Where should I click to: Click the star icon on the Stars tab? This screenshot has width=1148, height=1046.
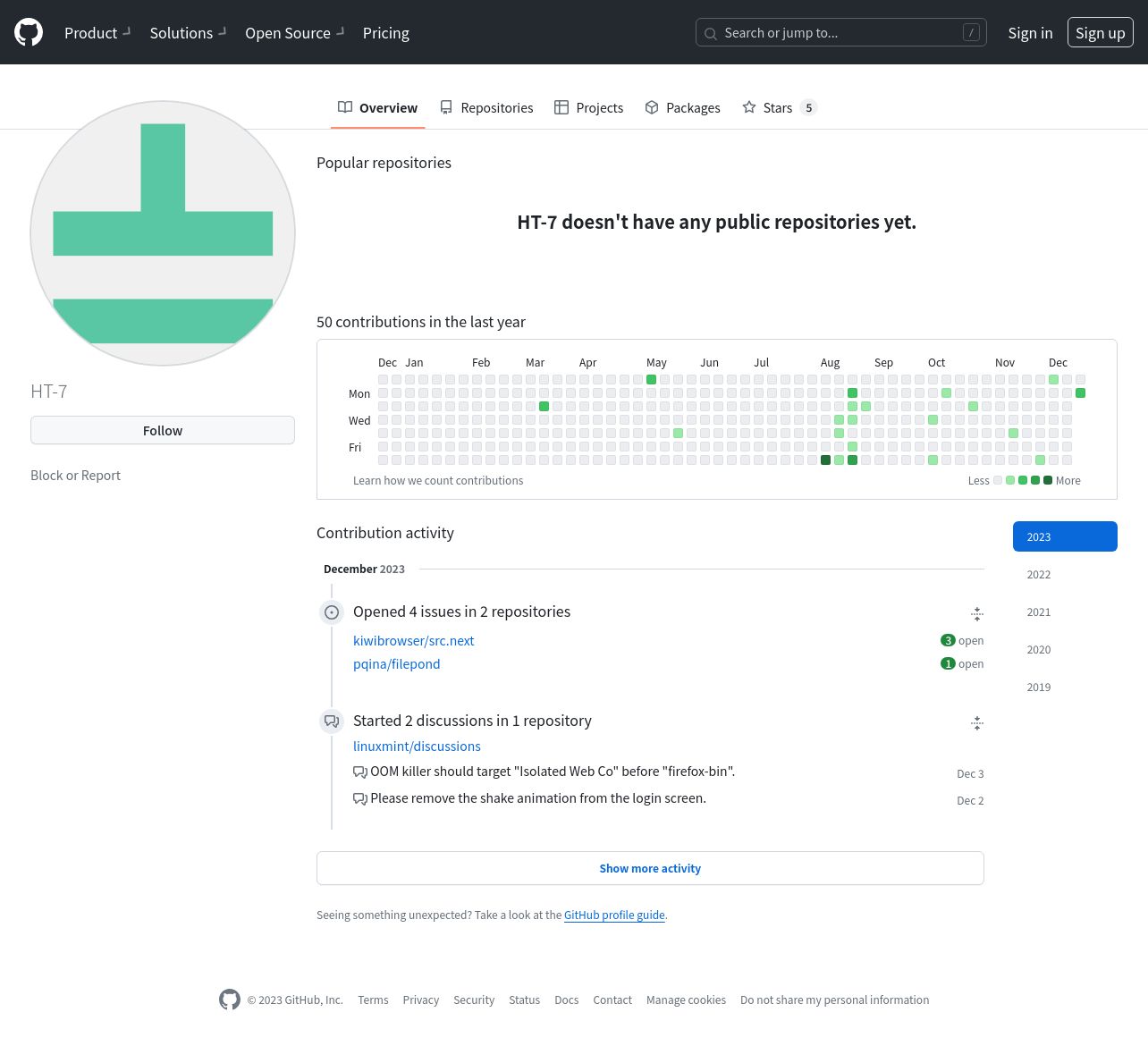[x=749, y=107]
